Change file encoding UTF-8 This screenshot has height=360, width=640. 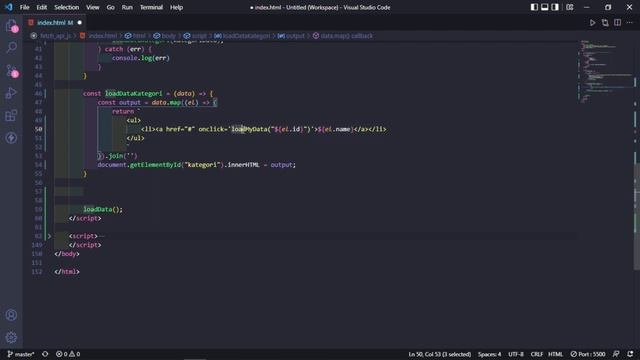click(516, 354)
